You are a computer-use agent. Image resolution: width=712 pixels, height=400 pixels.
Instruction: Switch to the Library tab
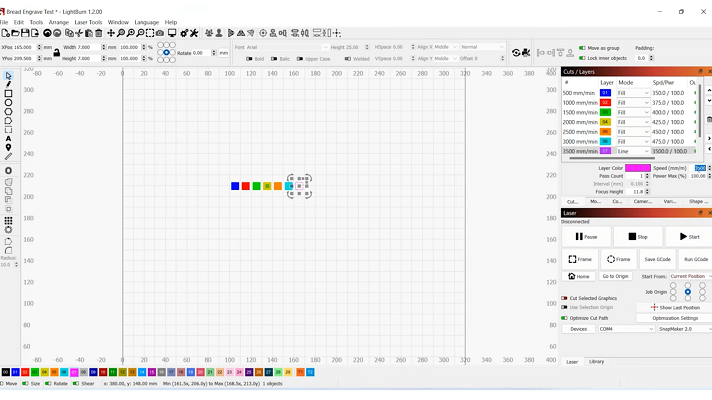click(596, 362)
